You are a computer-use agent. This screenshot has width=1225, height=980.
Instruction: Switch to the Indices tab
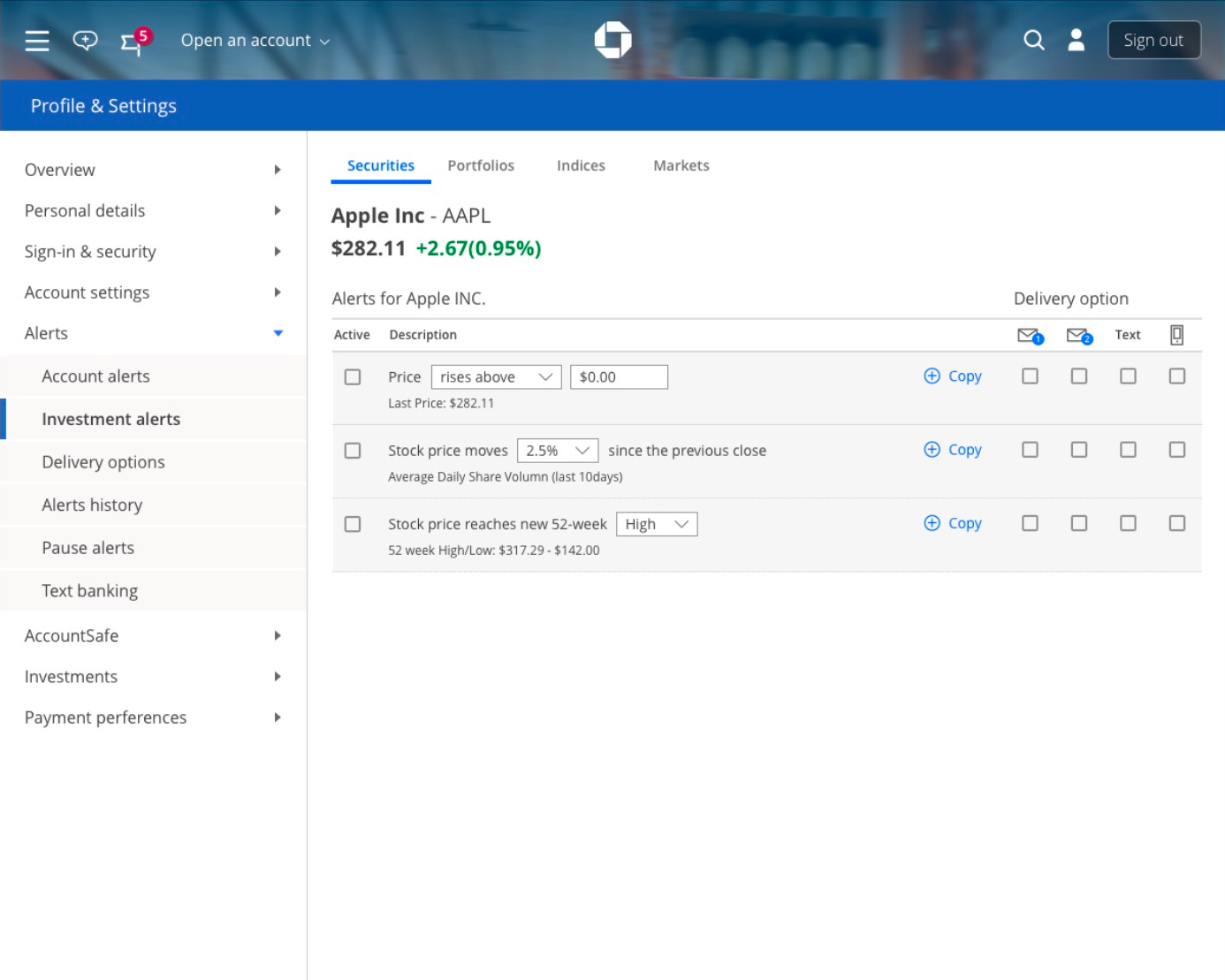581,165
